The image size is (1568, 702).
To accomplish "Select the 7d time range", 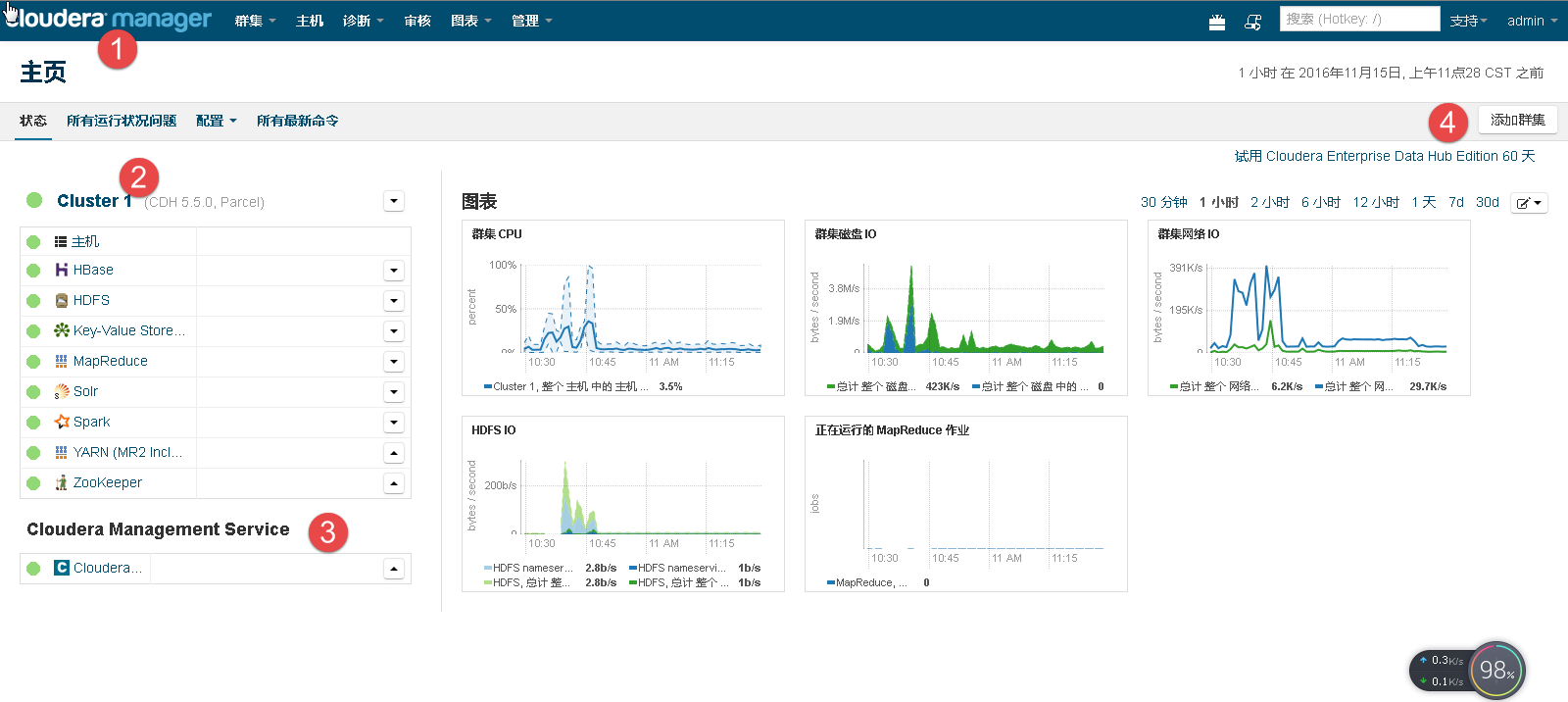I will click(x=1456, y=202).
